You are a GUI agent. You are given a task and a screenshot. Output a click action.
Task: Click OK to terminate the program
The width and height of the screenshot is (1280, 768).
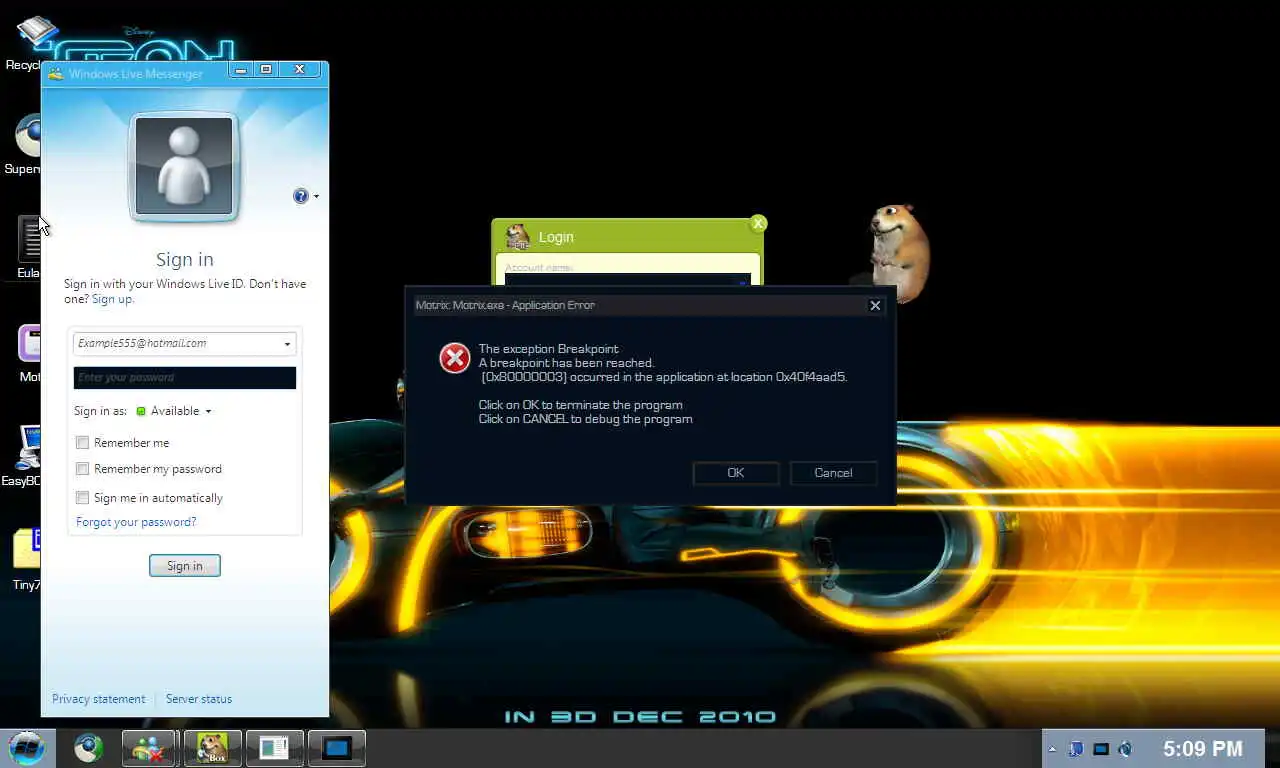[736, 473]
